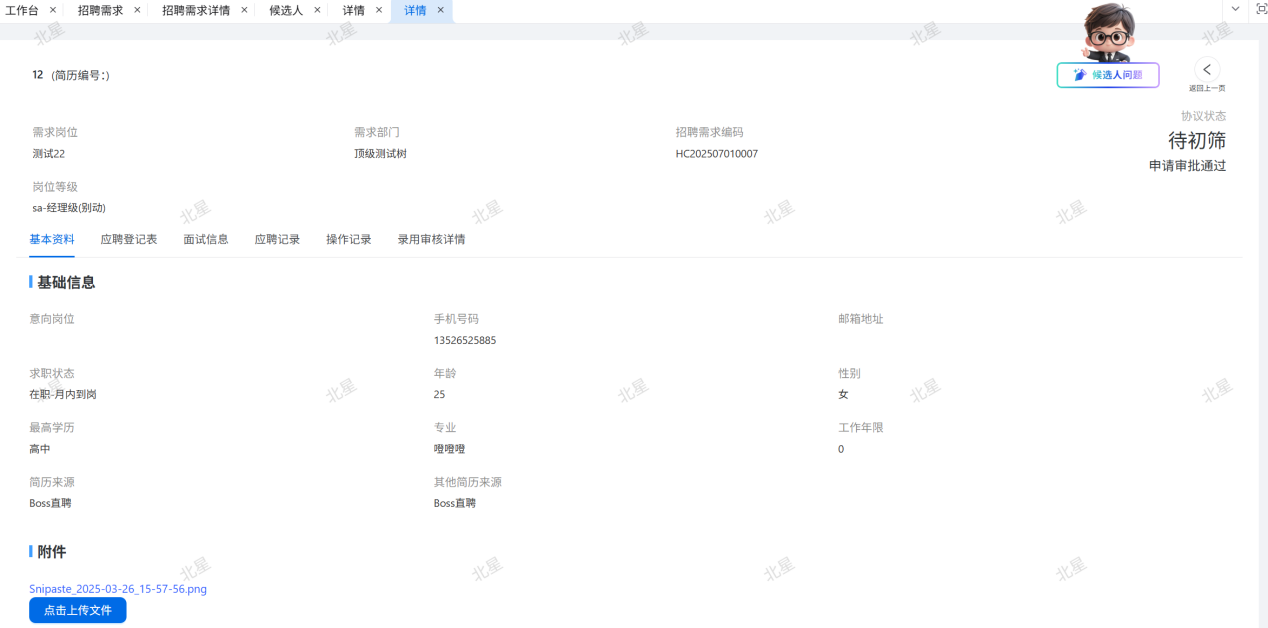
Task: Switch to the 工作台 tab
Action: pos(22,10)
